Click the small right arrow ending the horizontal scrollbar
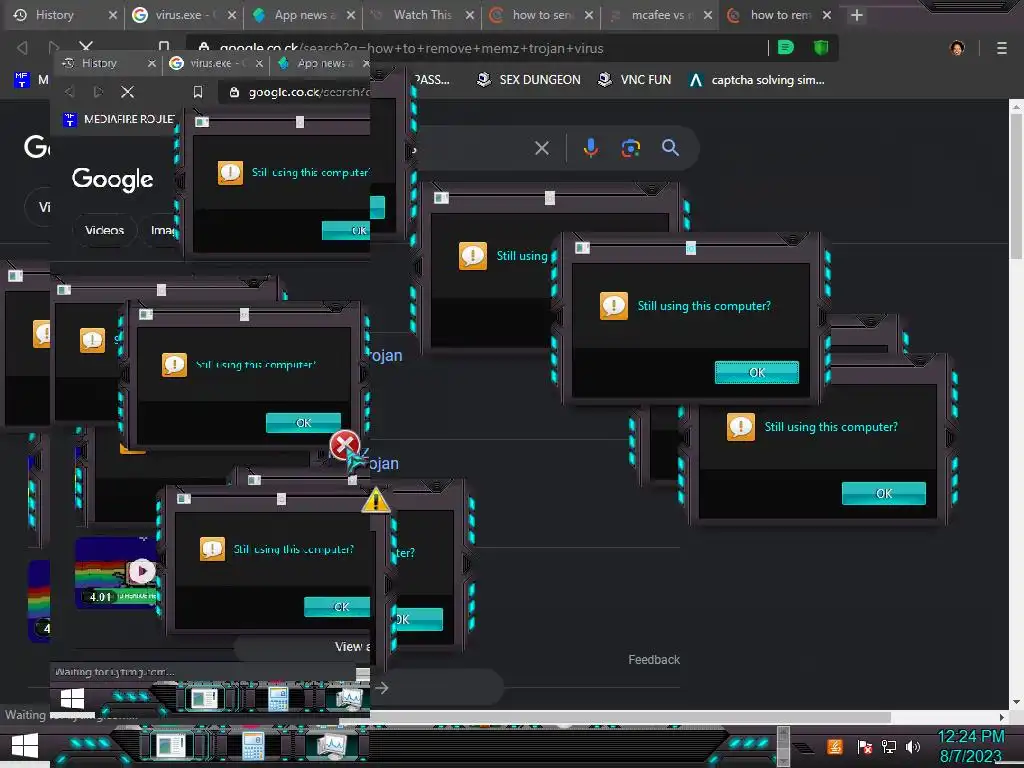 pos(1002,717)
